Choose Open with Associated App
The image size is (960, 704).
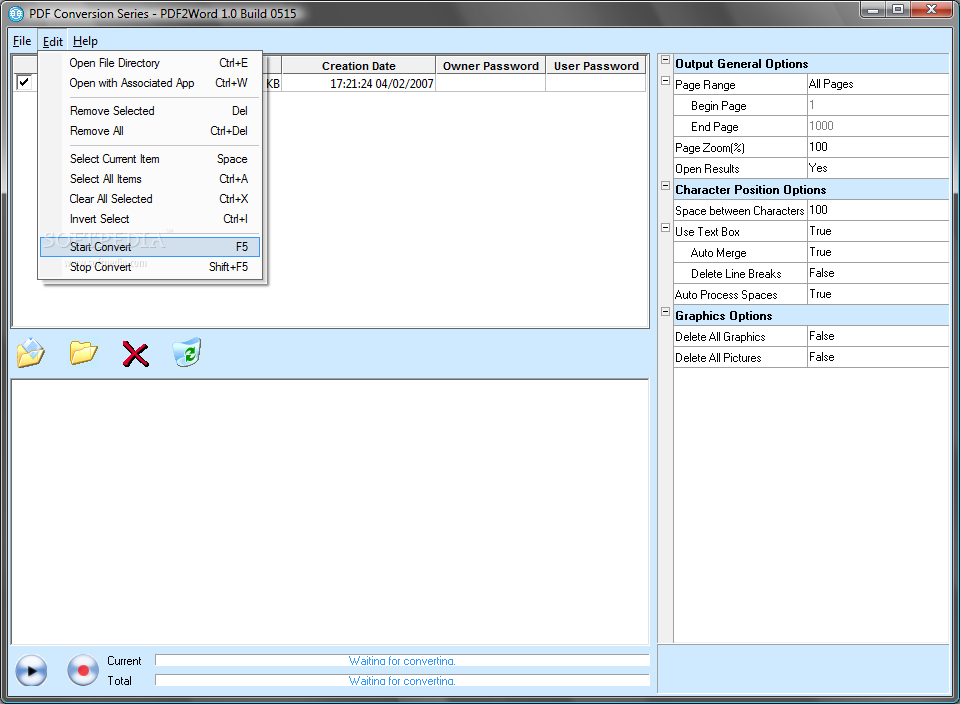[x=150, y=83]
